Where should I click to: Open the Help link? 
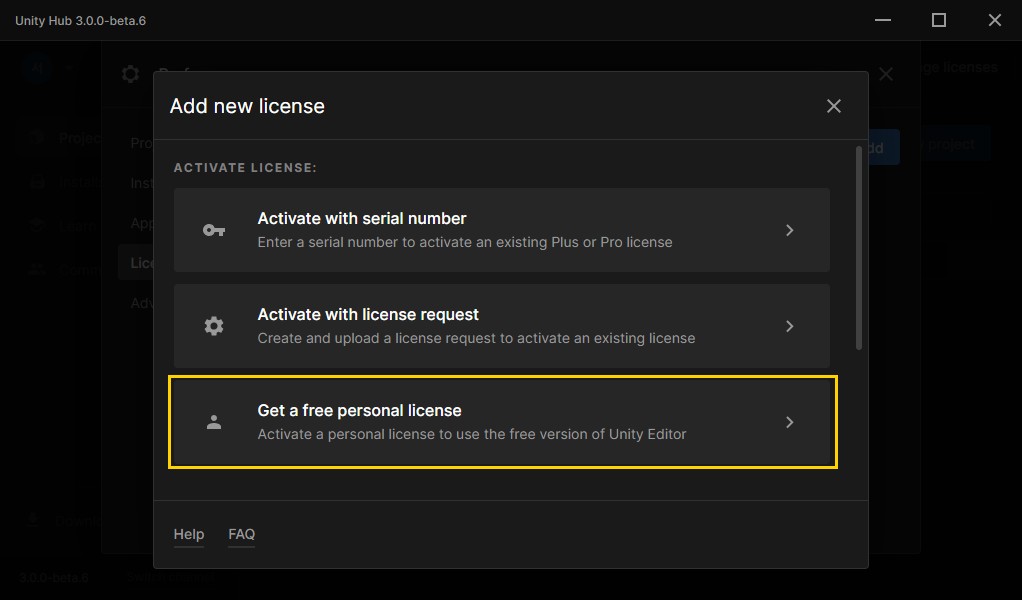(x=188, y=534)
